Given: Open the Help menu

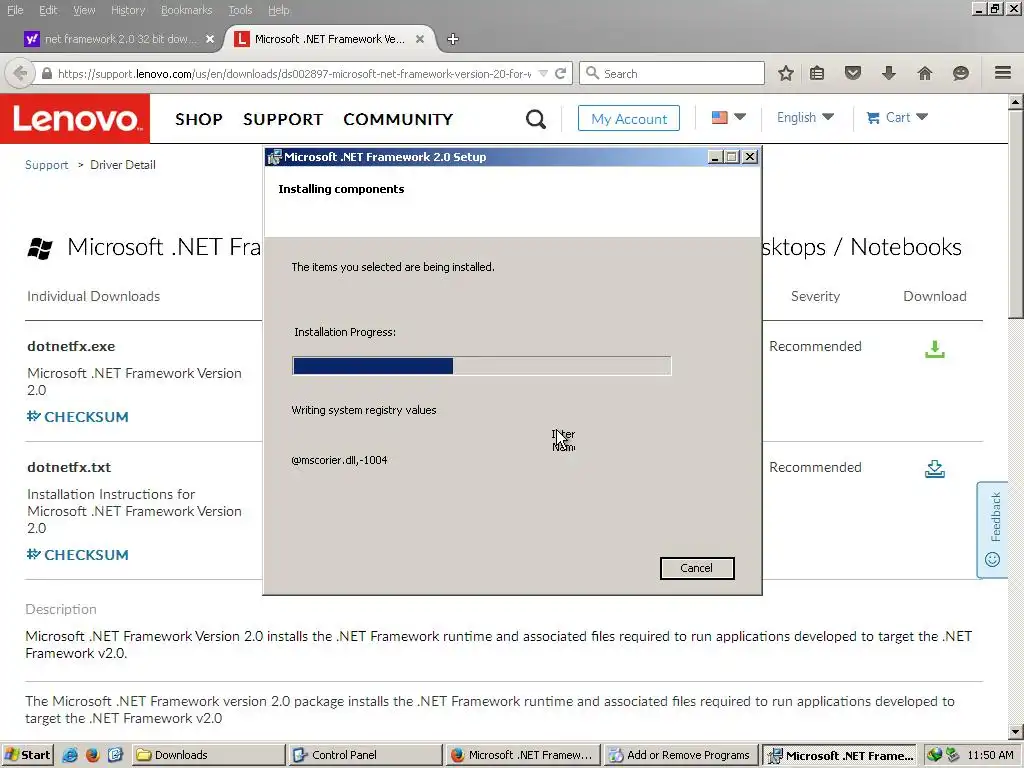Looking at the screenshot, I should click(x=278, y=10).
